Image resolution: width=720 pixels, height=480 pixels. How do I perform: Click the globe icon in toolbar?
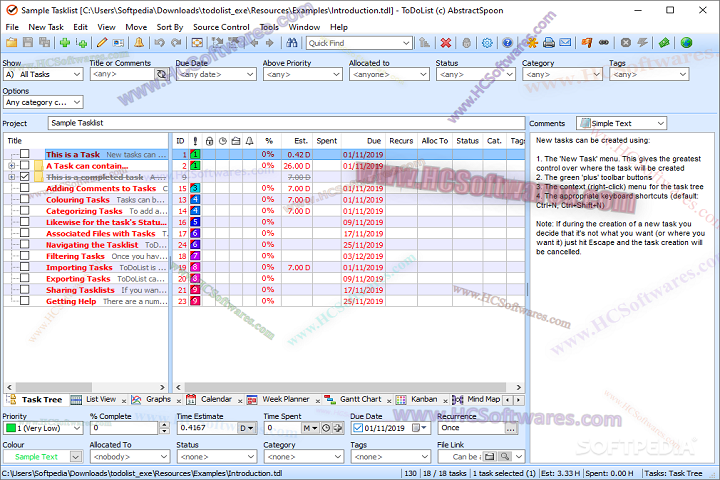(686, 43)
